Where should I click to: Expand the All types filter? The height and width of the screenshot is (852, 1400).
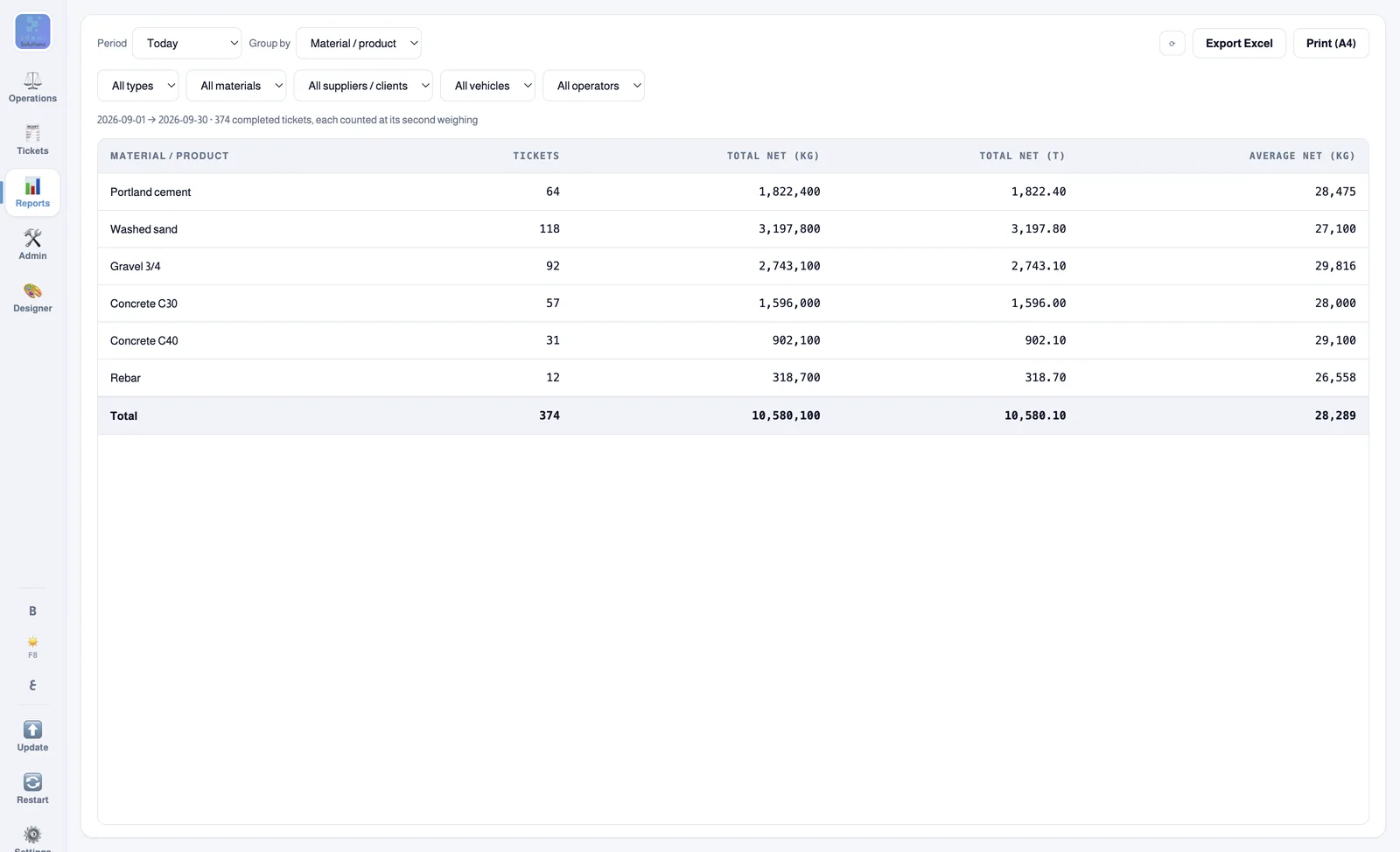[138, 86]
